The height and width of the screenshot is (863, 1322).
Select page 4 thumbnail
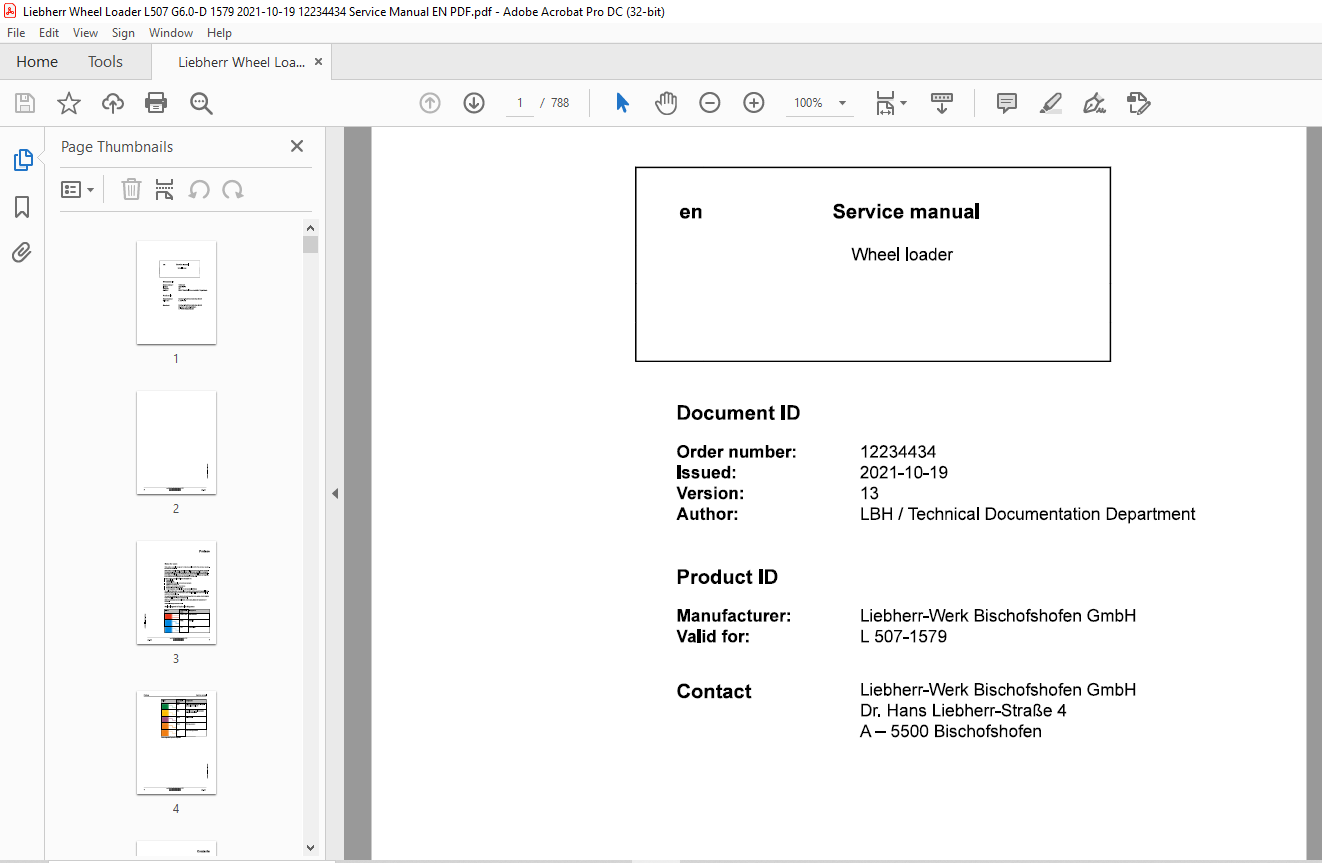(176, 742)
